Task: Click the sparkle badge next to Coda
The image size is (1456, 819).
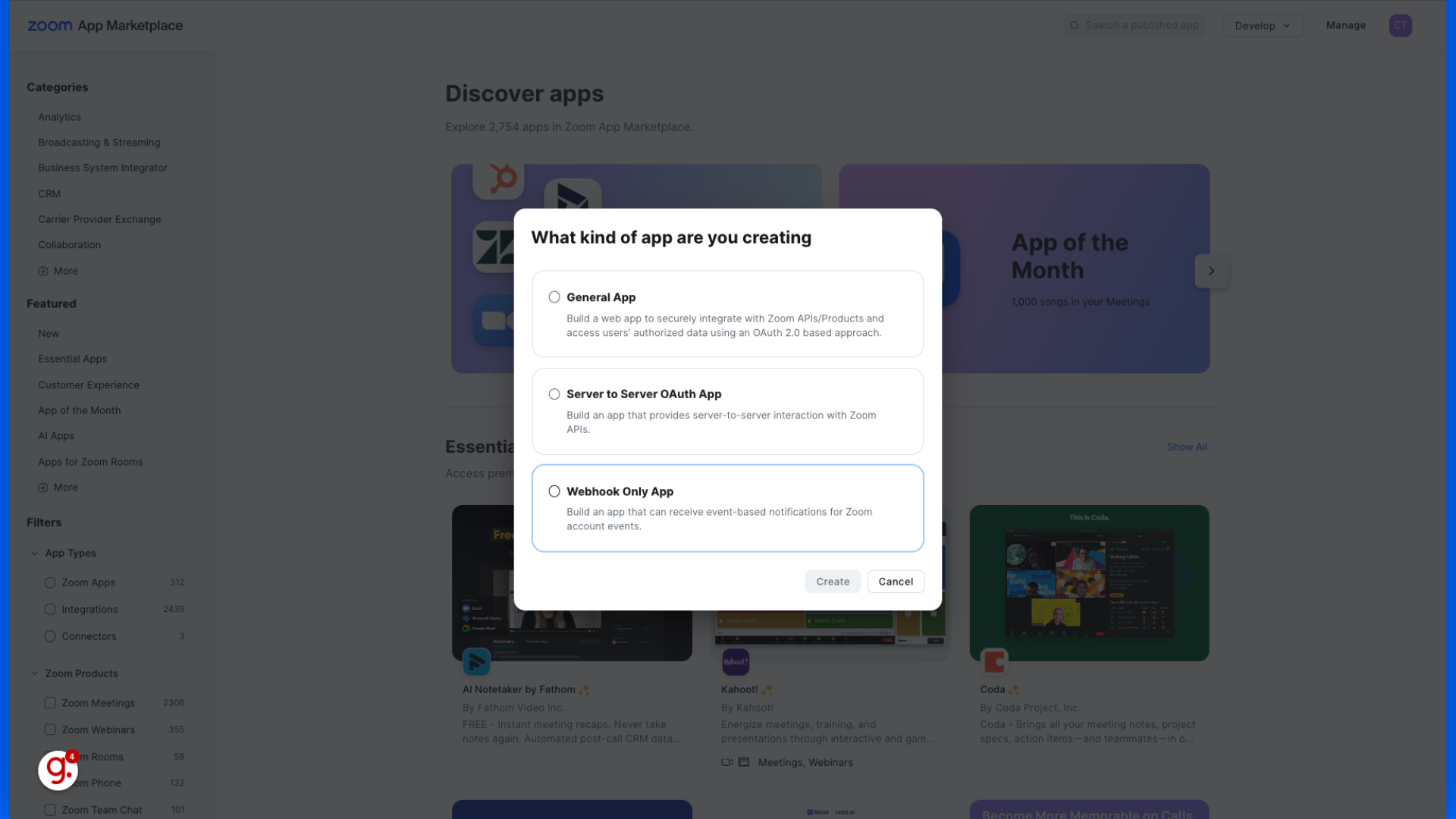Action: click(1014, 690)
